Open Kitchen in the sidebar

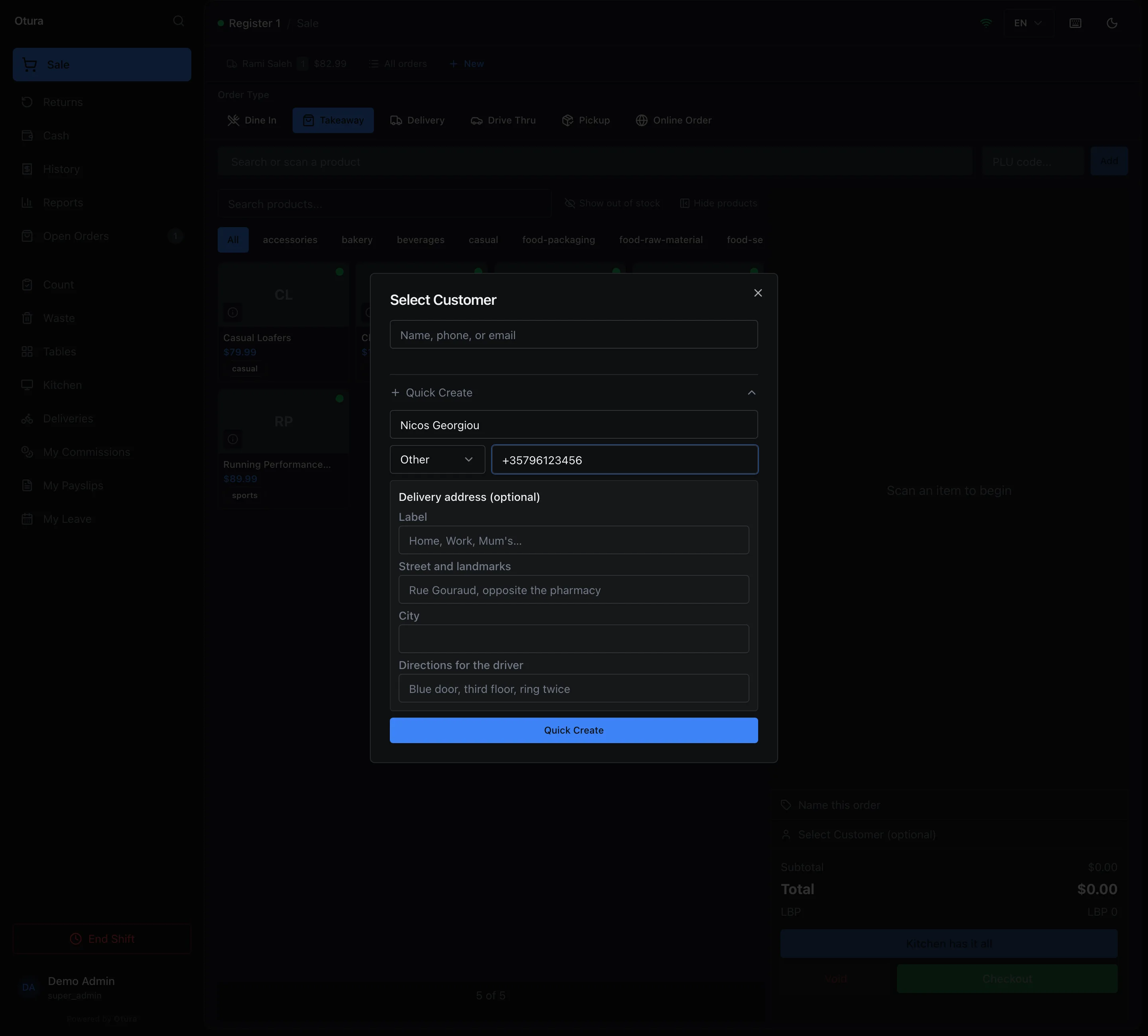pyautogui.click(x=102, y=385)
